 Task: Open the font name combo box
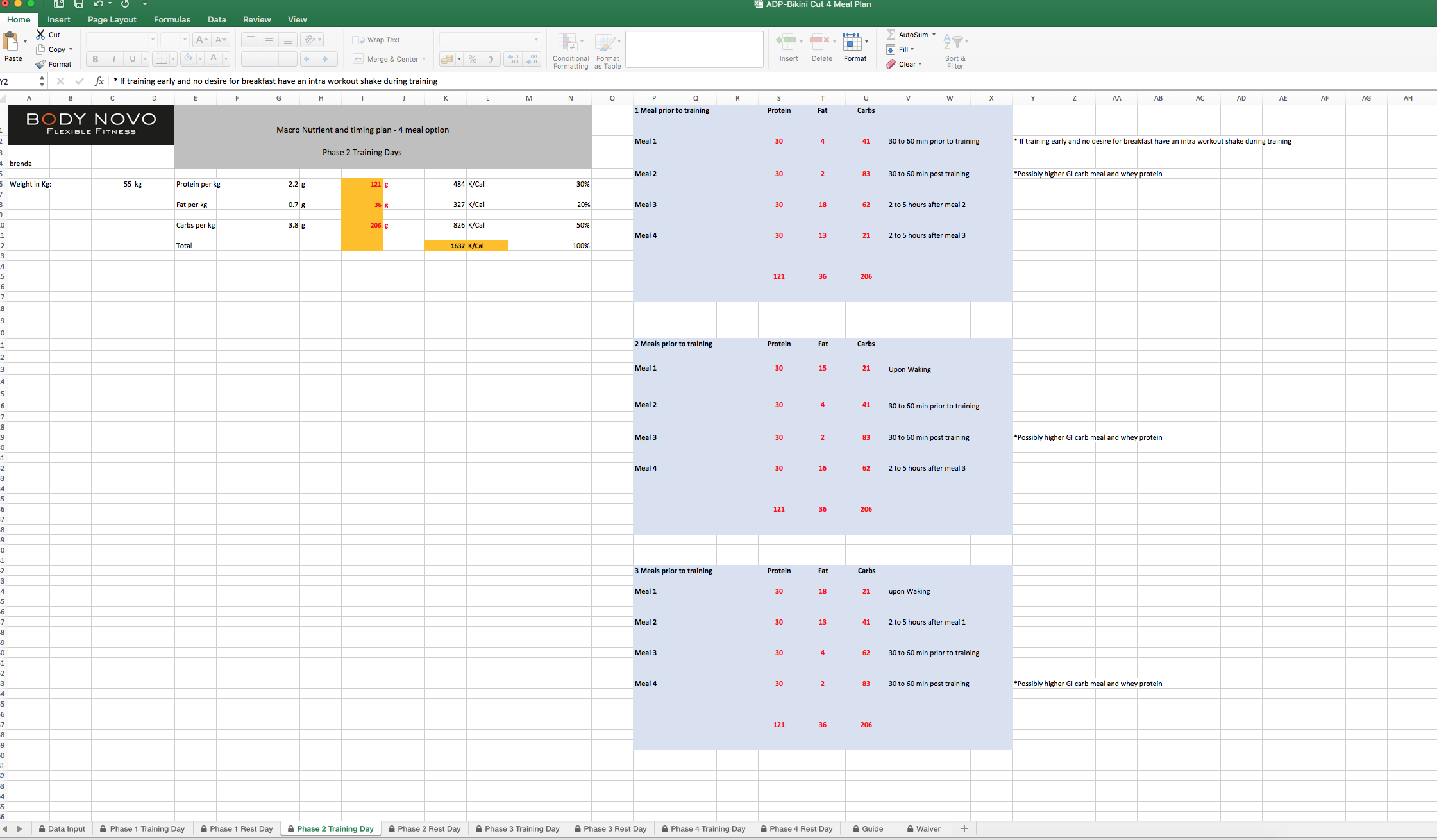point(121,40)
